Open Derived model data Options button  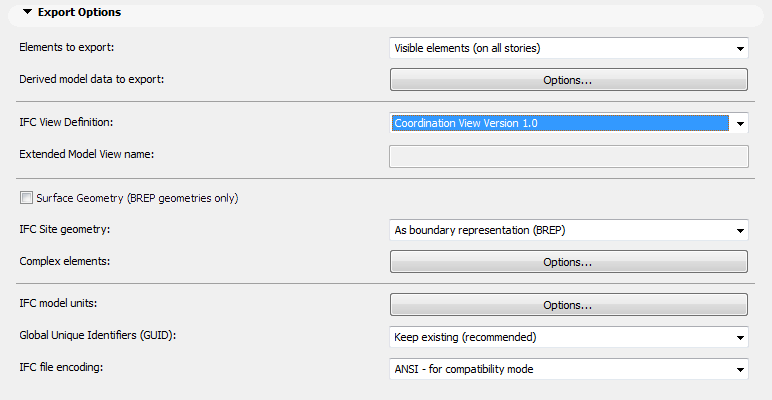[568, 80]
